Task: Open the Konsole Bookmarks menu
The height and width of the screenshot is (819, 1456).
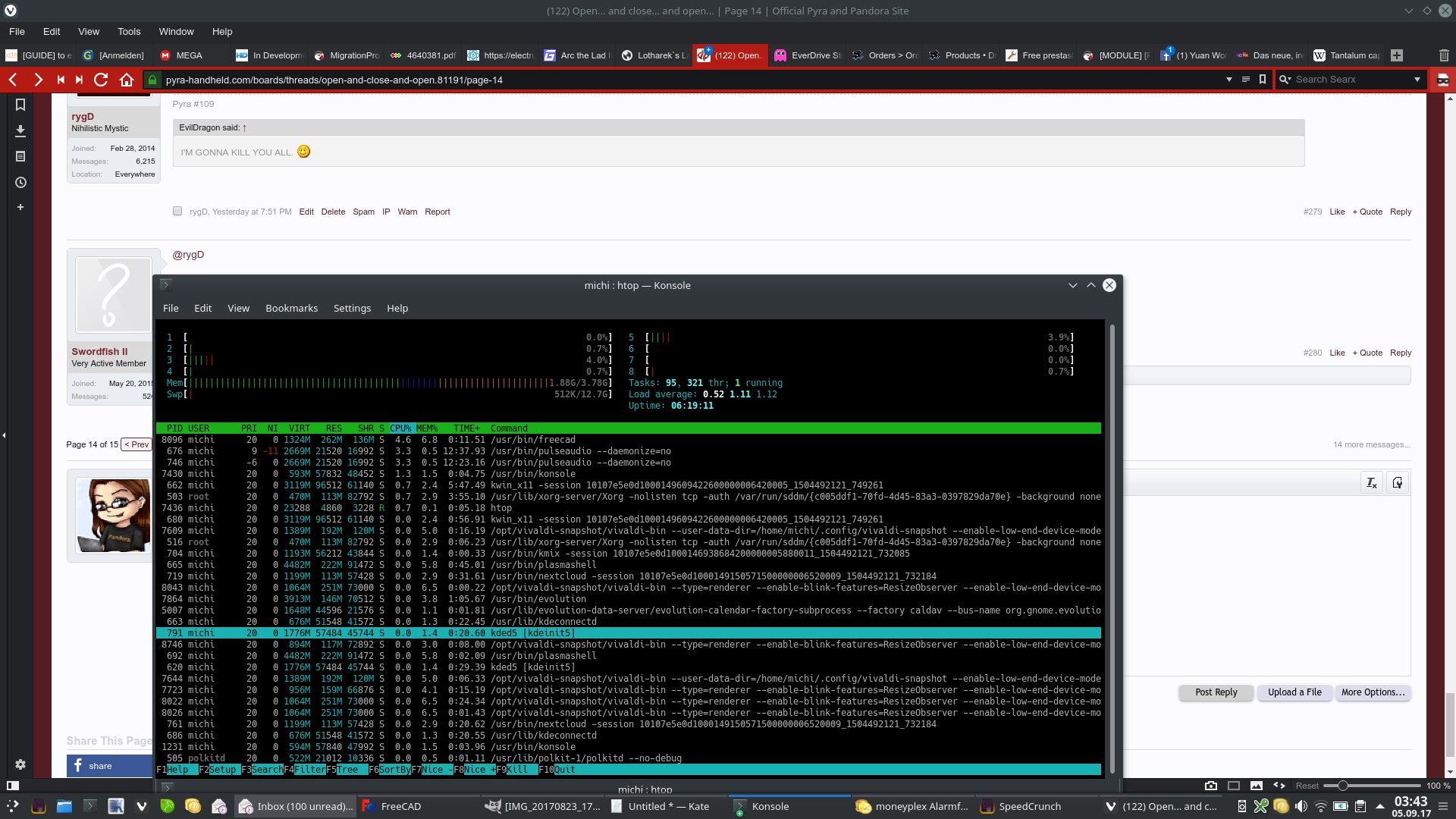Action: pos(291,308)
